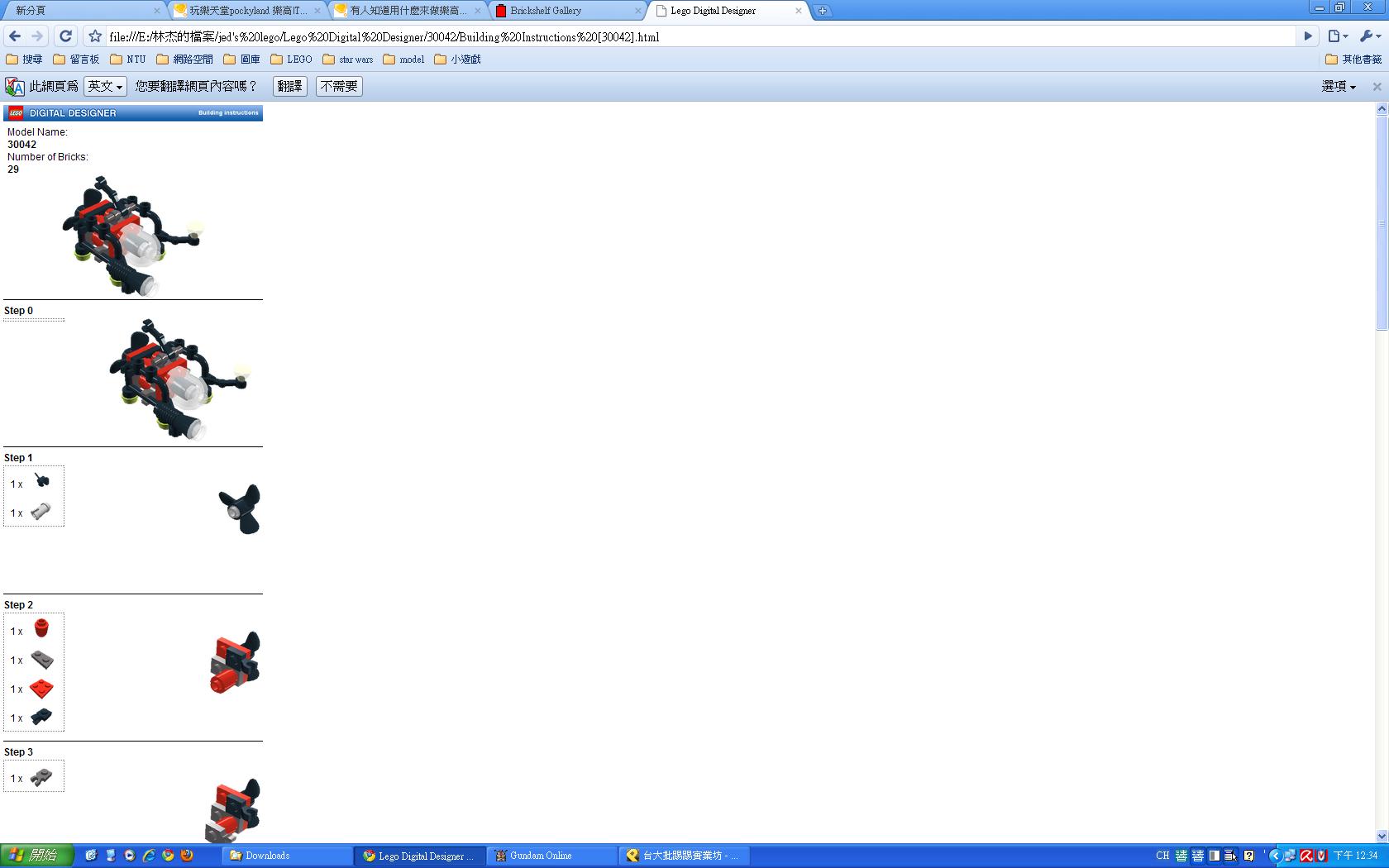1389x868 pixels.
Task: Click the 不需要 decline button
Action: pos(339,87)
